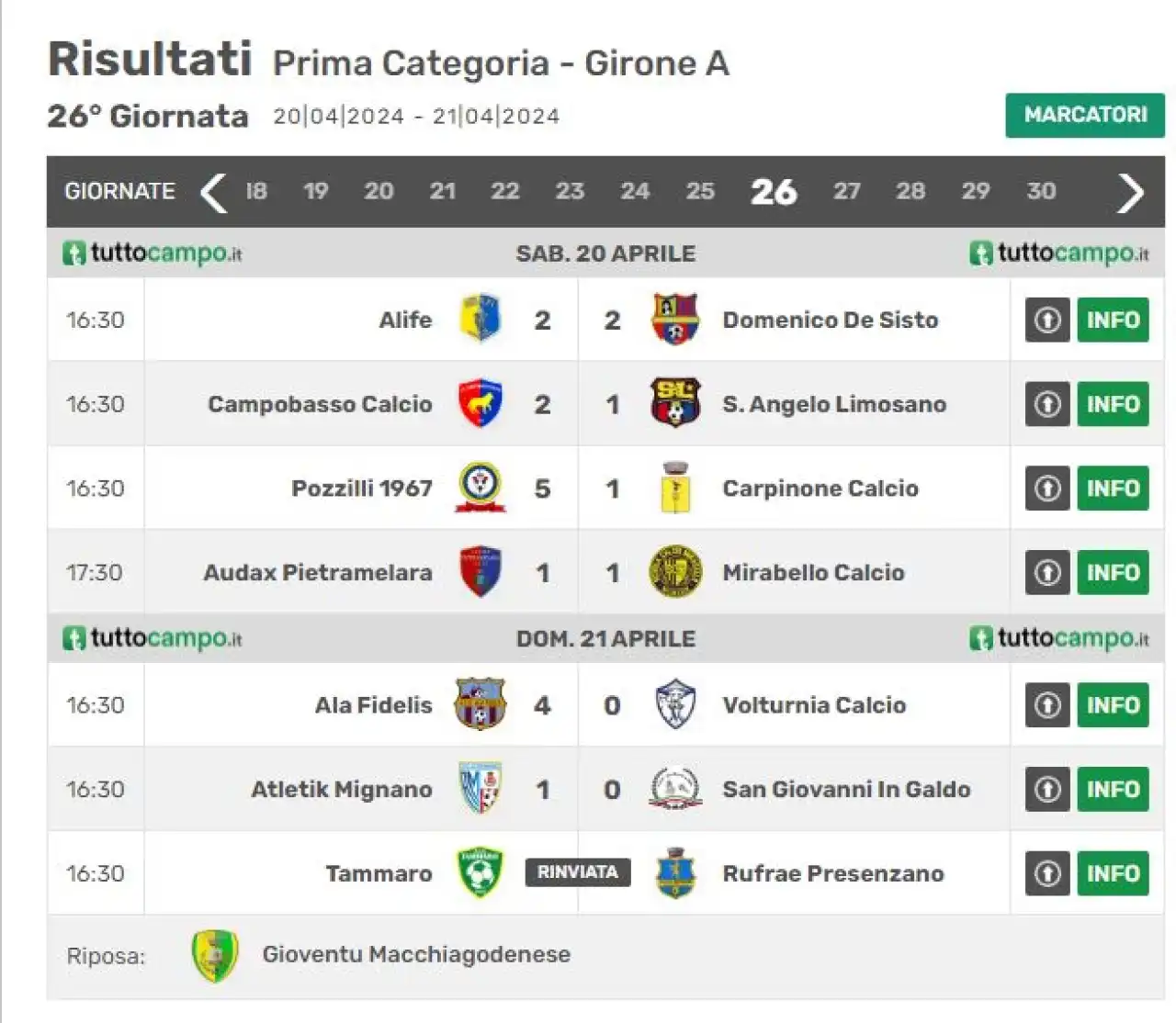The image size is (1176, 1023).
Task: Click the Tammaro team crest
Action: click(480, 872)
